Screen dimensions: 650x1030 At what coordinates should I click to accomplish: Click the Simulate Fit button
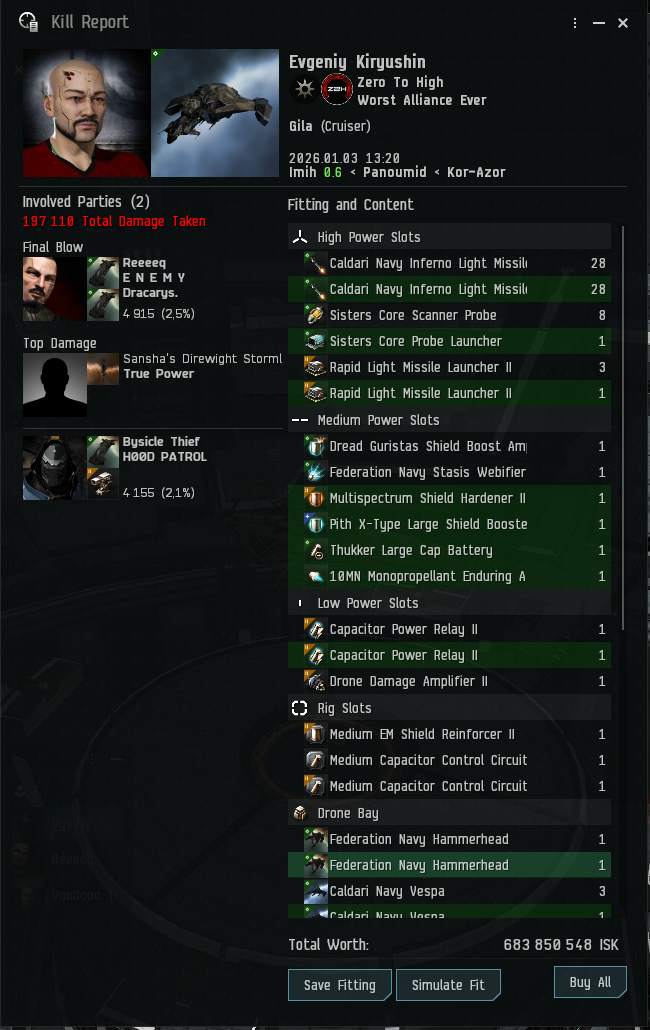coord(448,985)
